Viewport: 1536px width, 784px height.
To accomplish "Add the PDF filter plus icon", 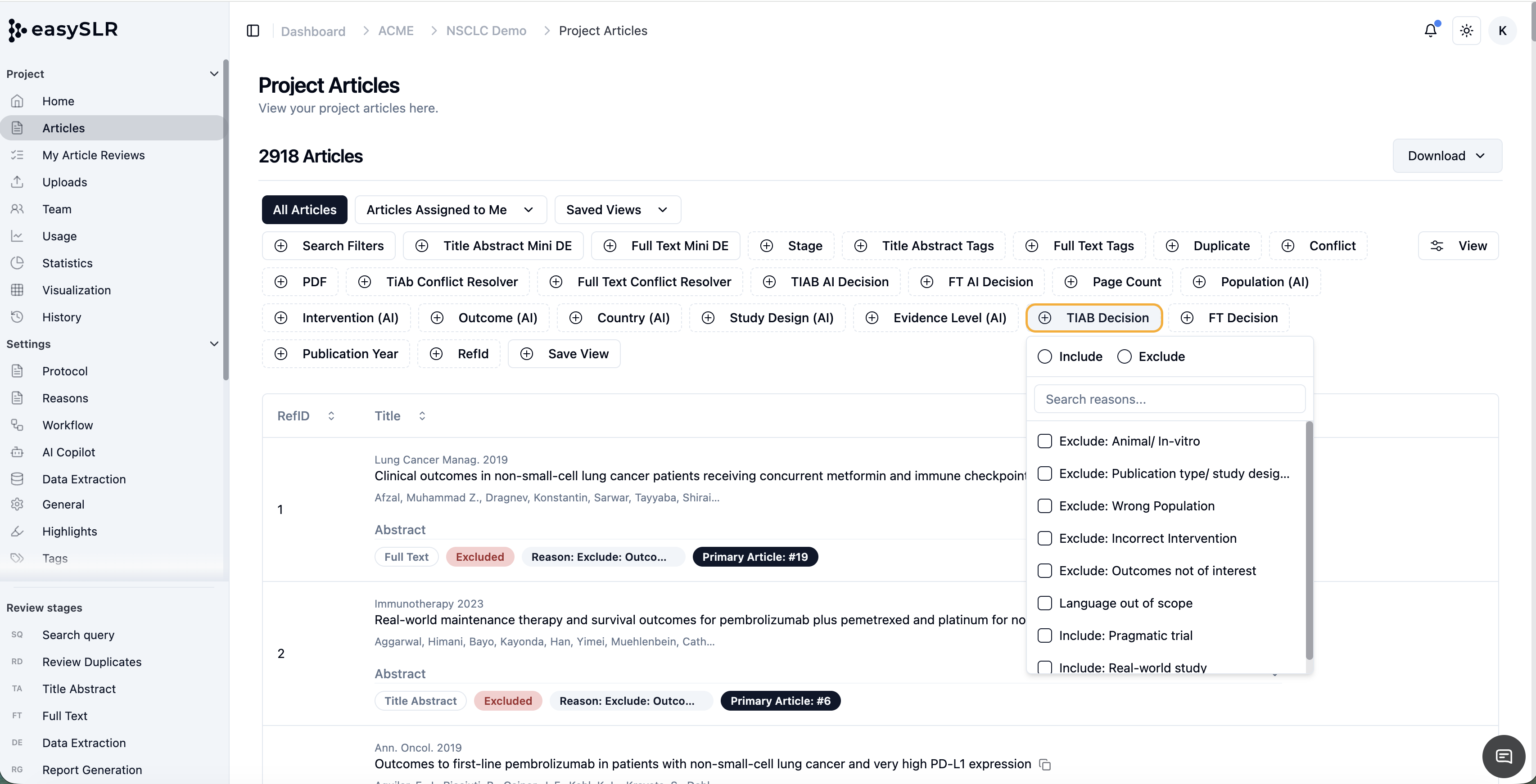I will click(x=281, y=282).
